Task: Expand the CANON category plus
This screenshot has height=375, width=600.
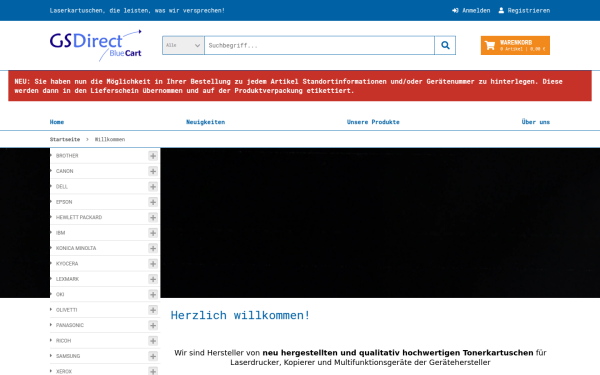Action: pyautogui.click(x=153, y=171)
